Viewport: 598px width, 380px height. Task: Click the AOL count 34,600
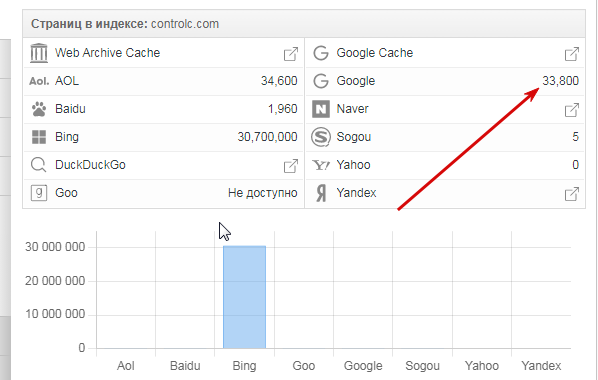[x=279, y=81]
